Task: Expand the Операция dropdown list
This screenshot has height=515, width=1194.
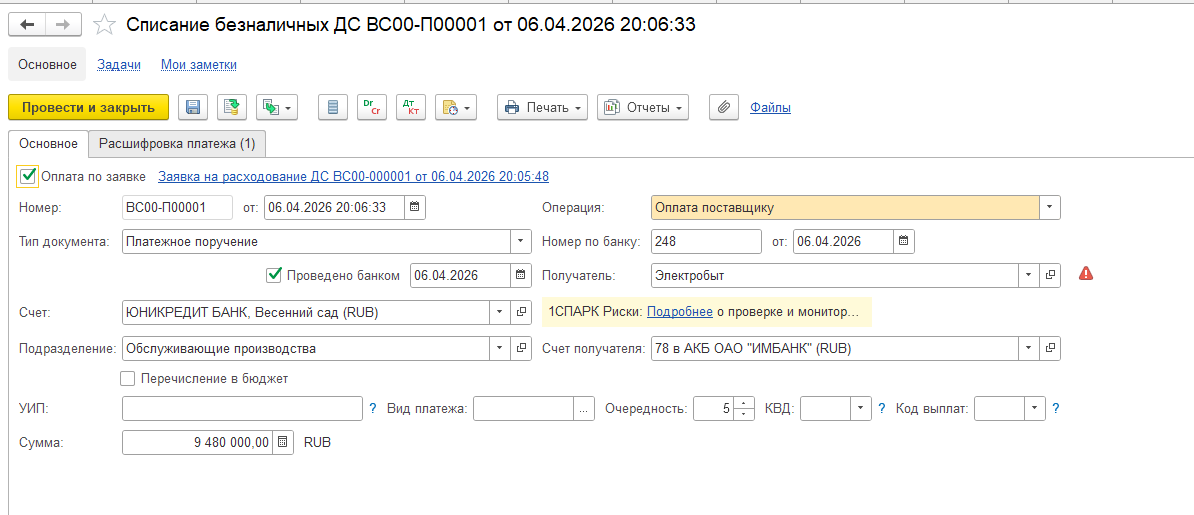Action: [1049, 208]
